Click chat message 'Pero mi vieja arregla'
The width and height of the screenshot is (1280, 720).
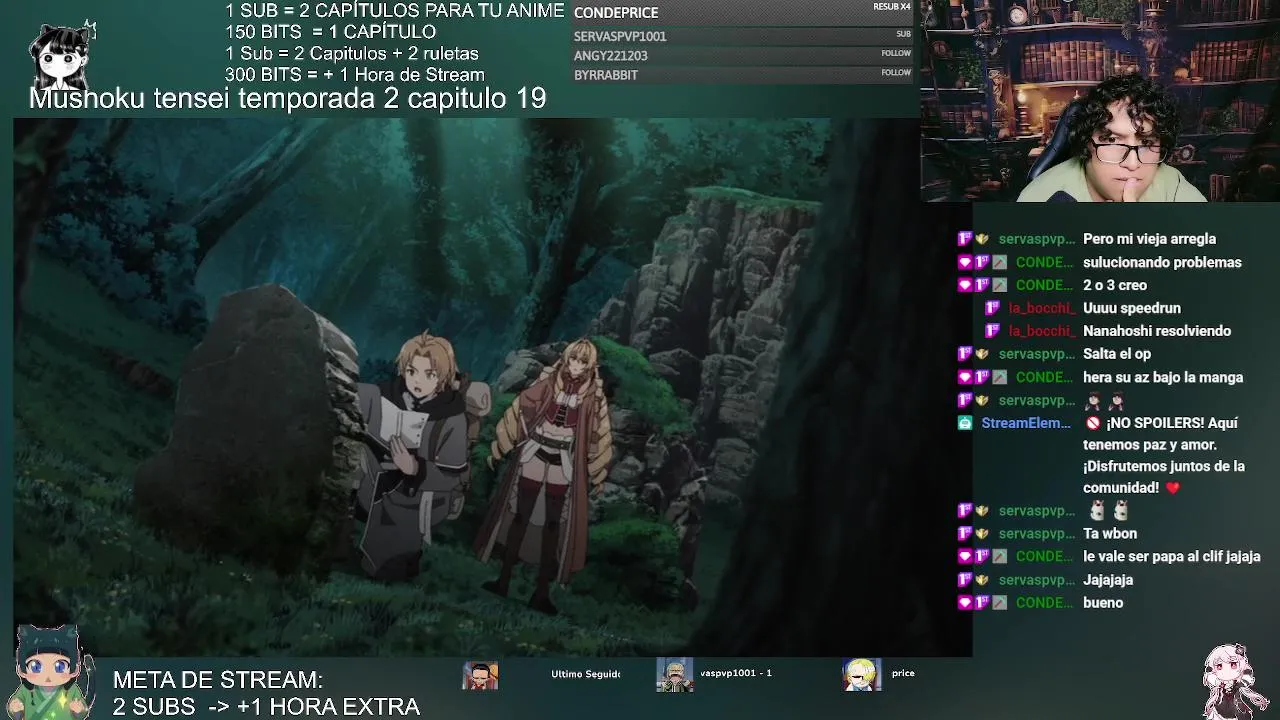tap(1149, 239)
